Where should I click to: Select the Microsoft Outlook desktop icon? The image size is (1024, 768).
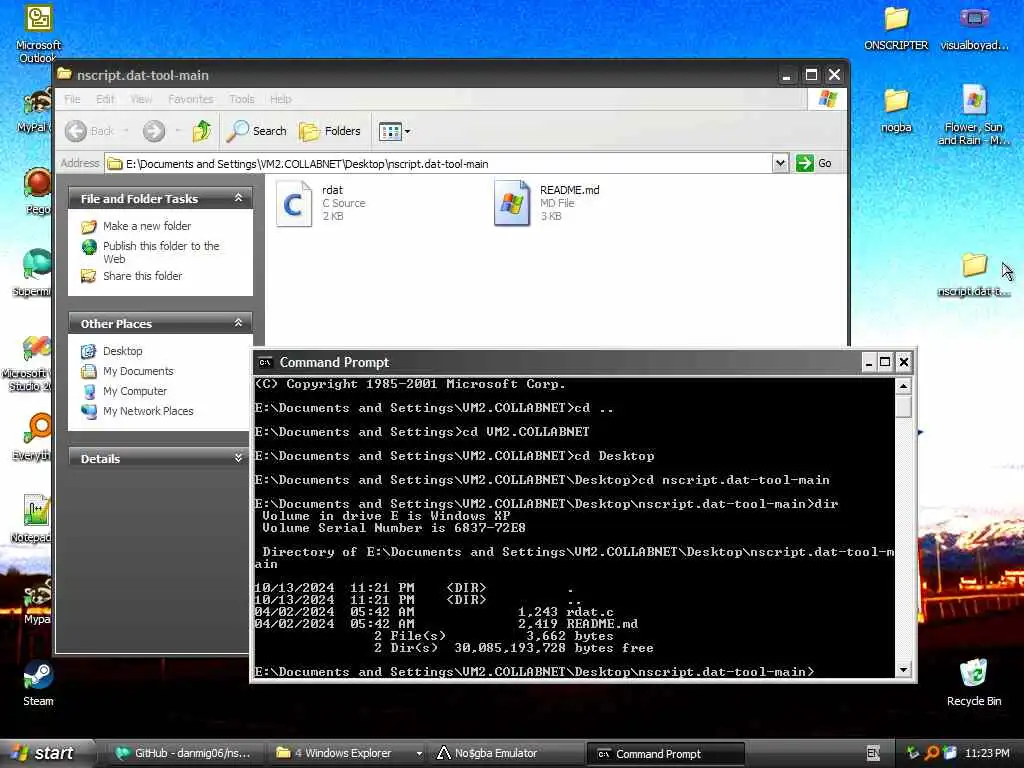click(x=38, y=34)
